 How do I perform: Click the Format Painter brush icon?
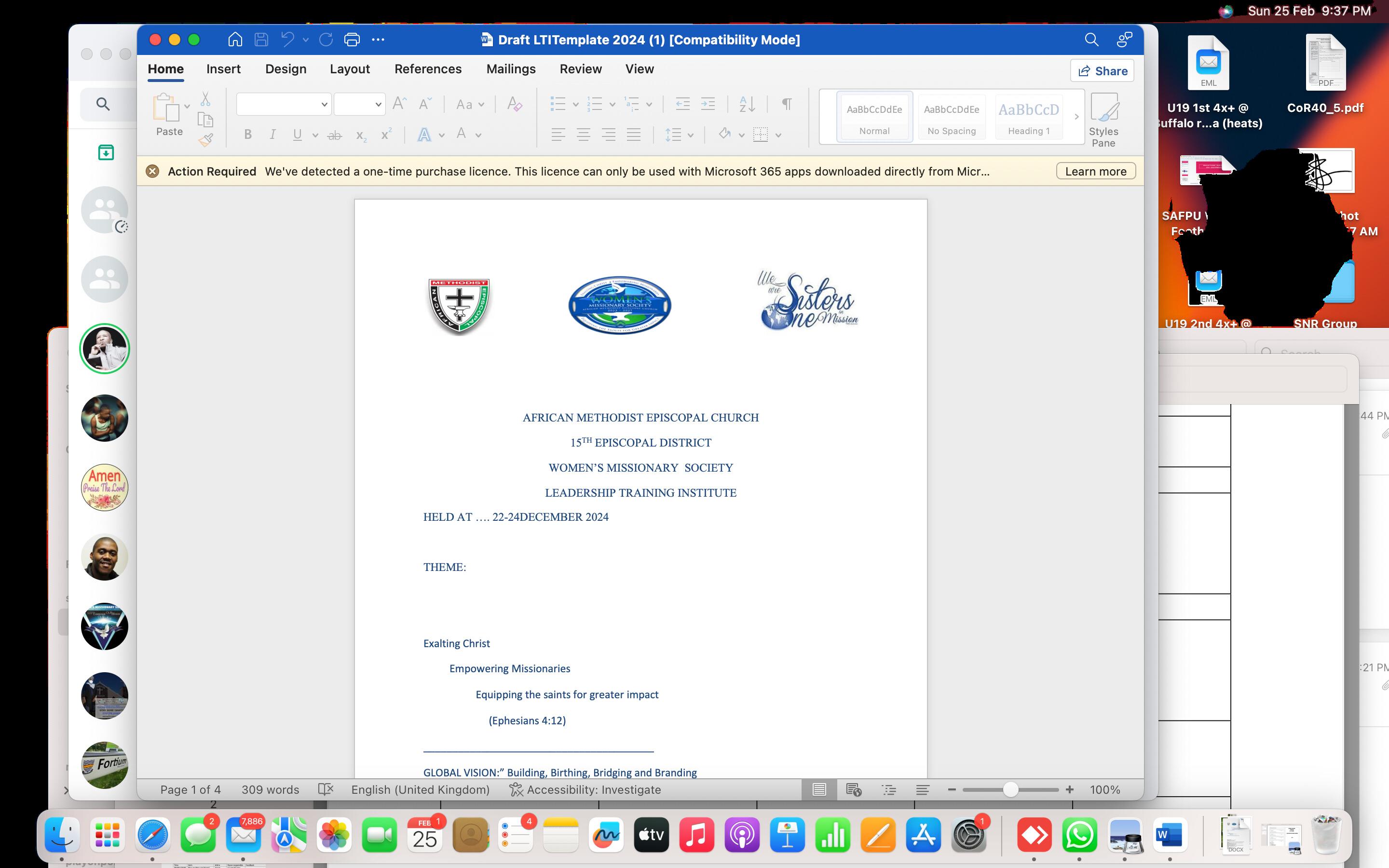[x=205, y=140]
